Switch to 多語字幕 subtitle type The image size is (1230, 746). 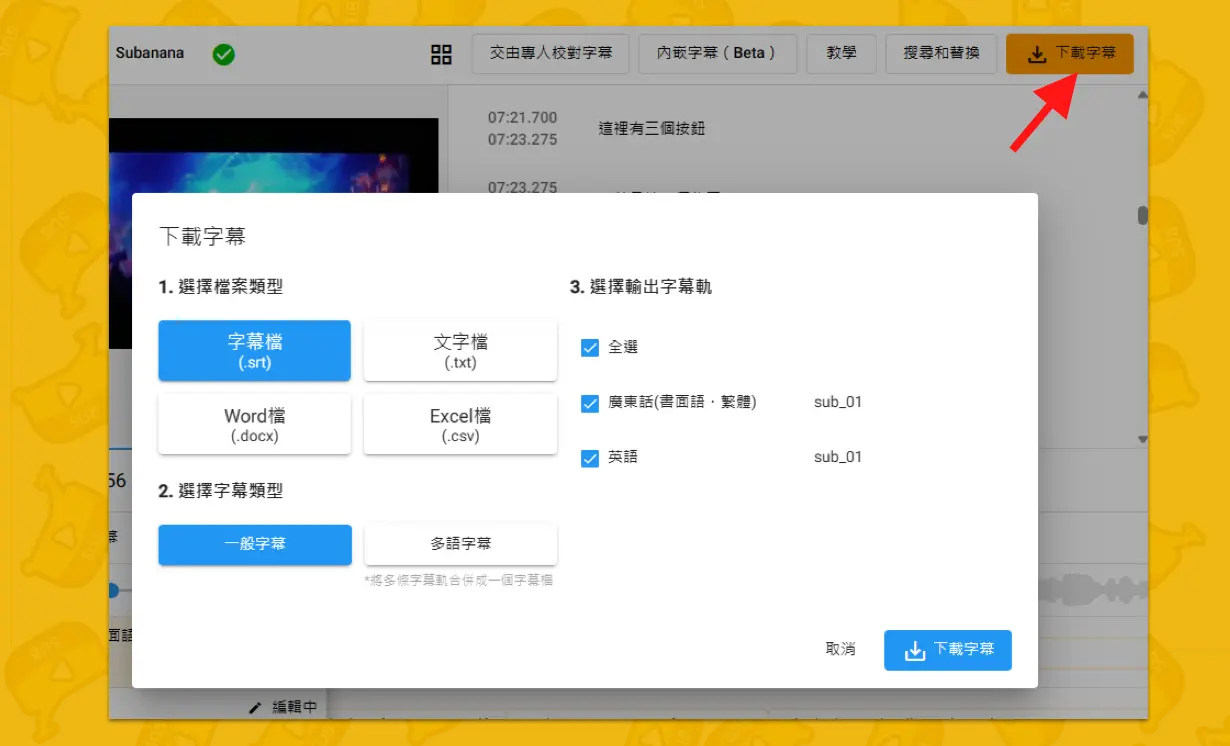[x=460, y=544]
